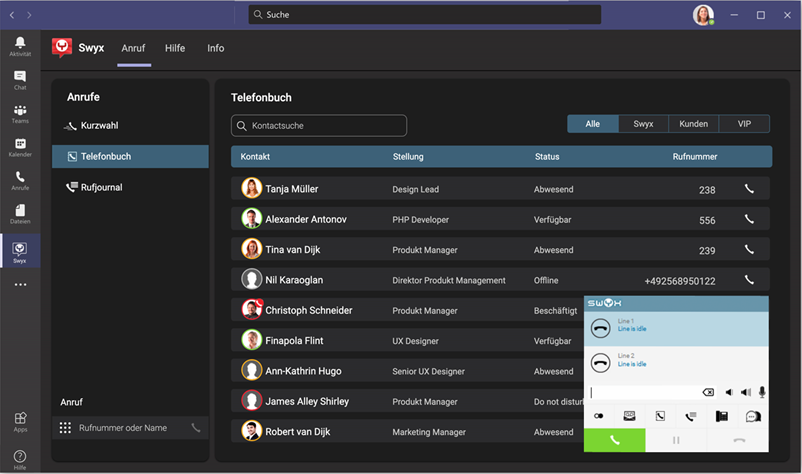The height and width of the screenshot is (474, 802).
Task: Click the Suche bar at top
Action: (x=425, y=14)
